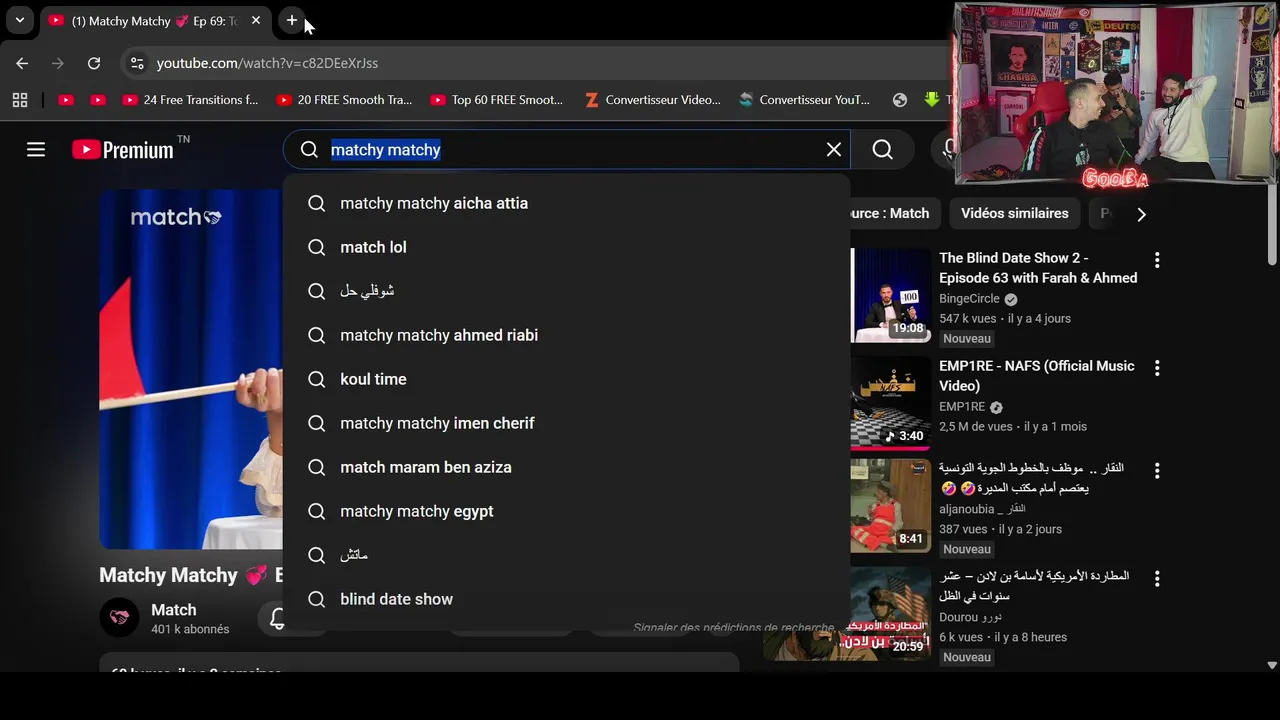The image size is (1280, 720).
Task: Open the first YouTube bookmark icon
Action: 66,100
